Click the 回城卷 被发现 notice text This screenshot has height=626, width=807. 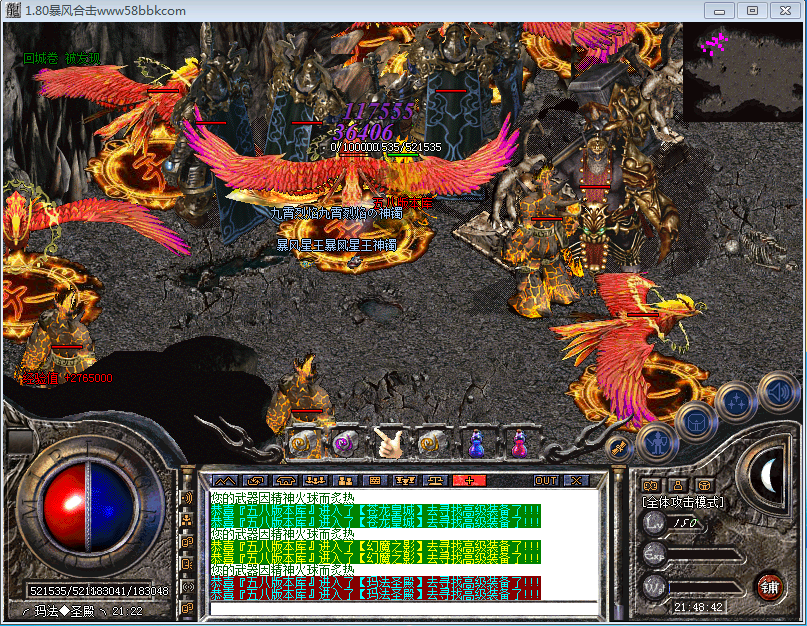(61, 58)
